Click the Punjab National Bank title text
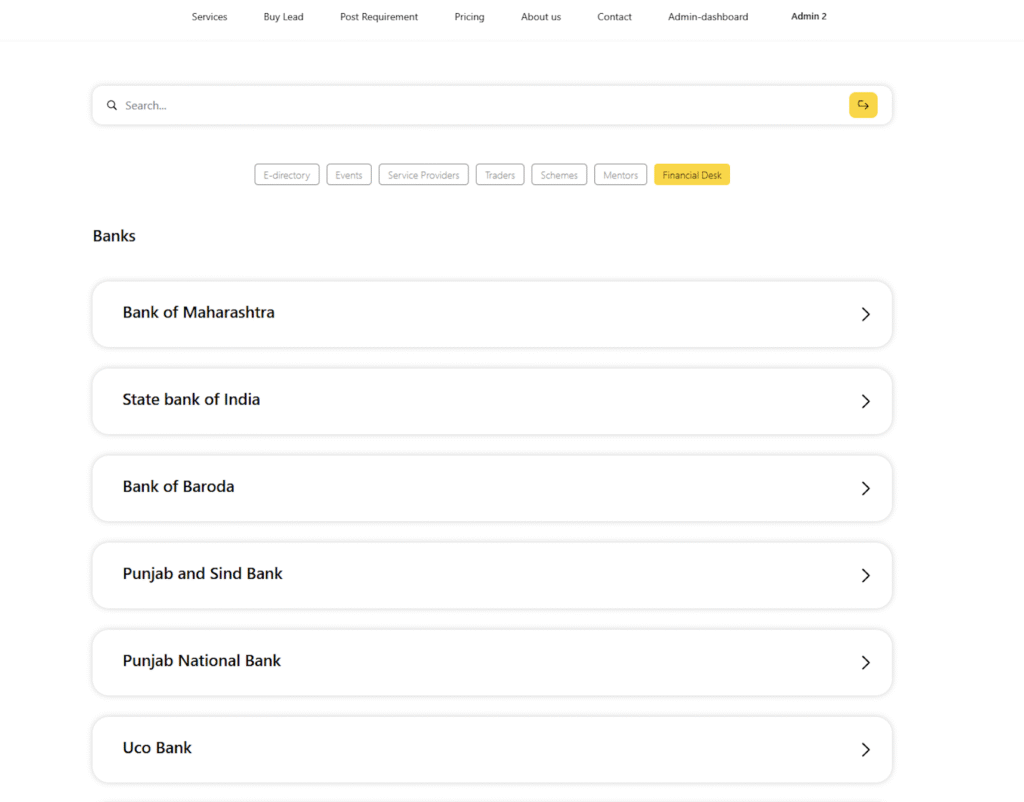Screen dimensions: 1024x802 point(202,660)
